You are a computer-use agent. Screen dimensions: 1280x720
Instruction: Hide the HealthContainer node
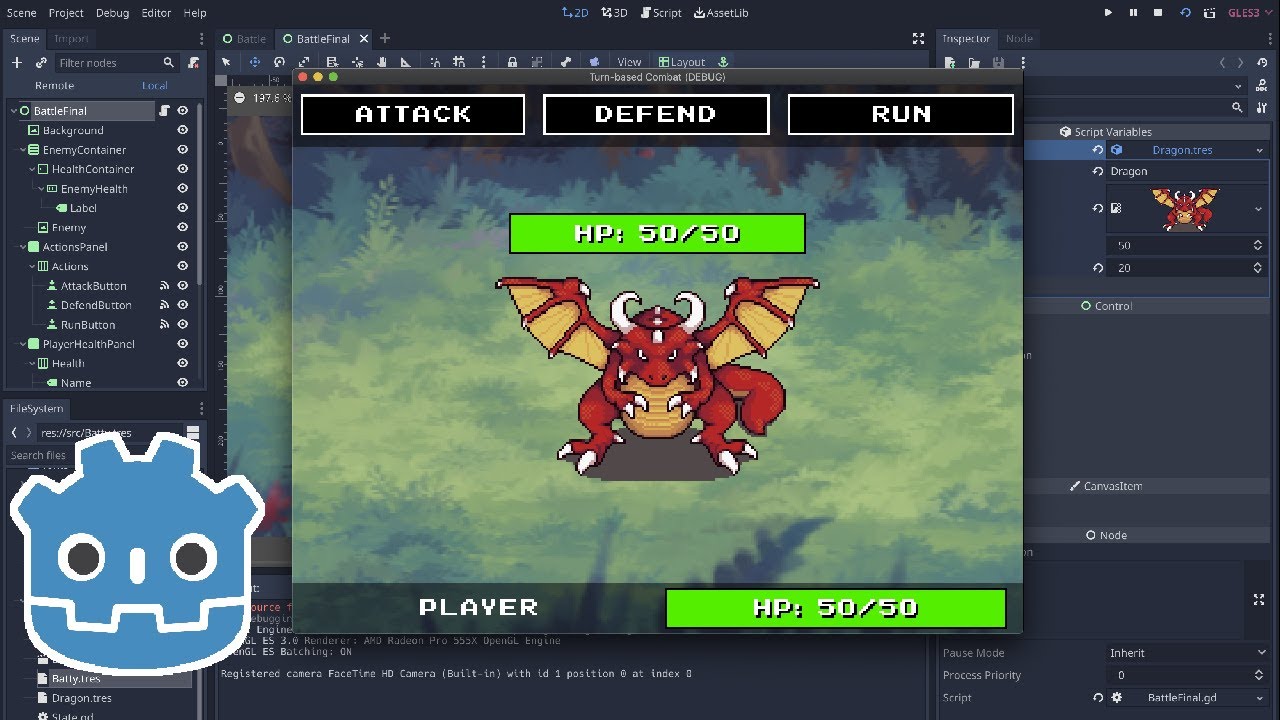(183, 169)
